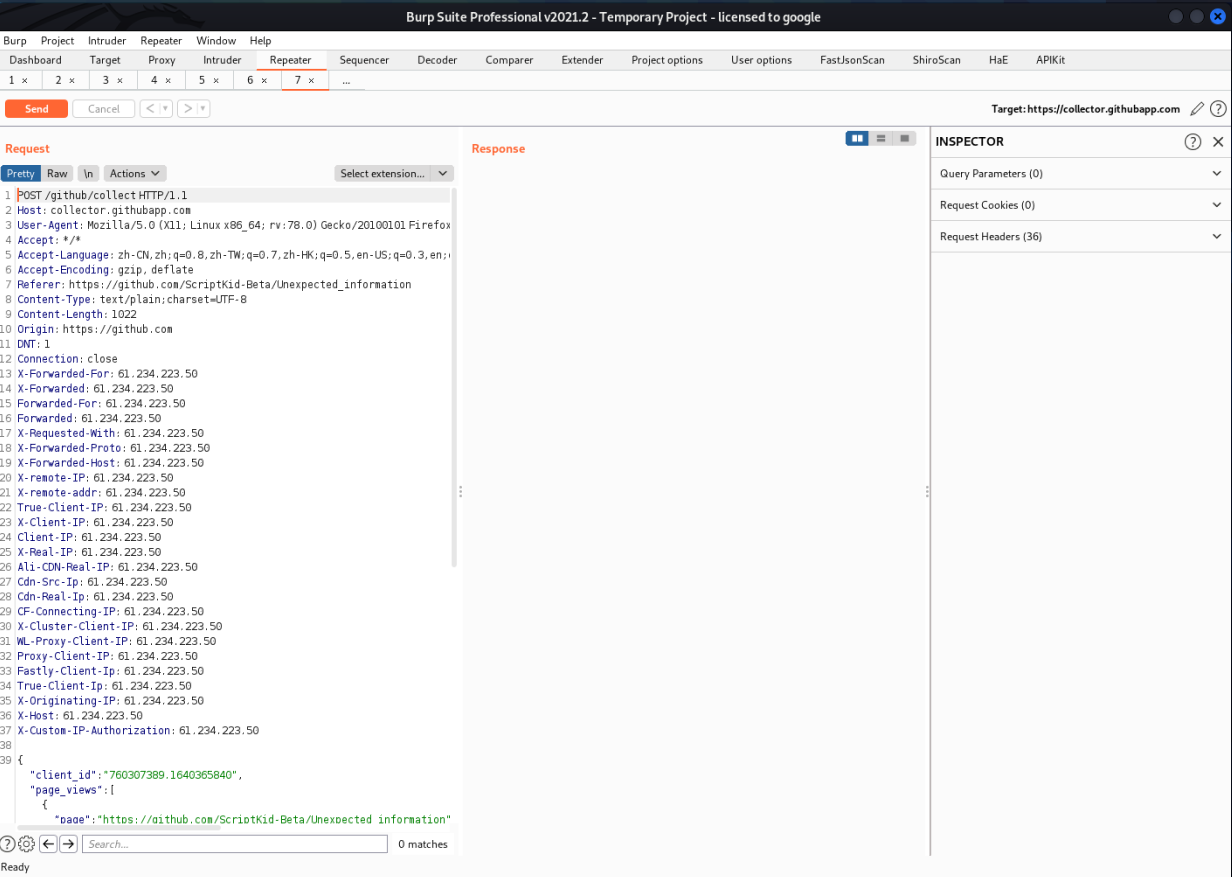Open Repeater help next to the target
The image size is (1232, 877).
tap(1218, 109)
